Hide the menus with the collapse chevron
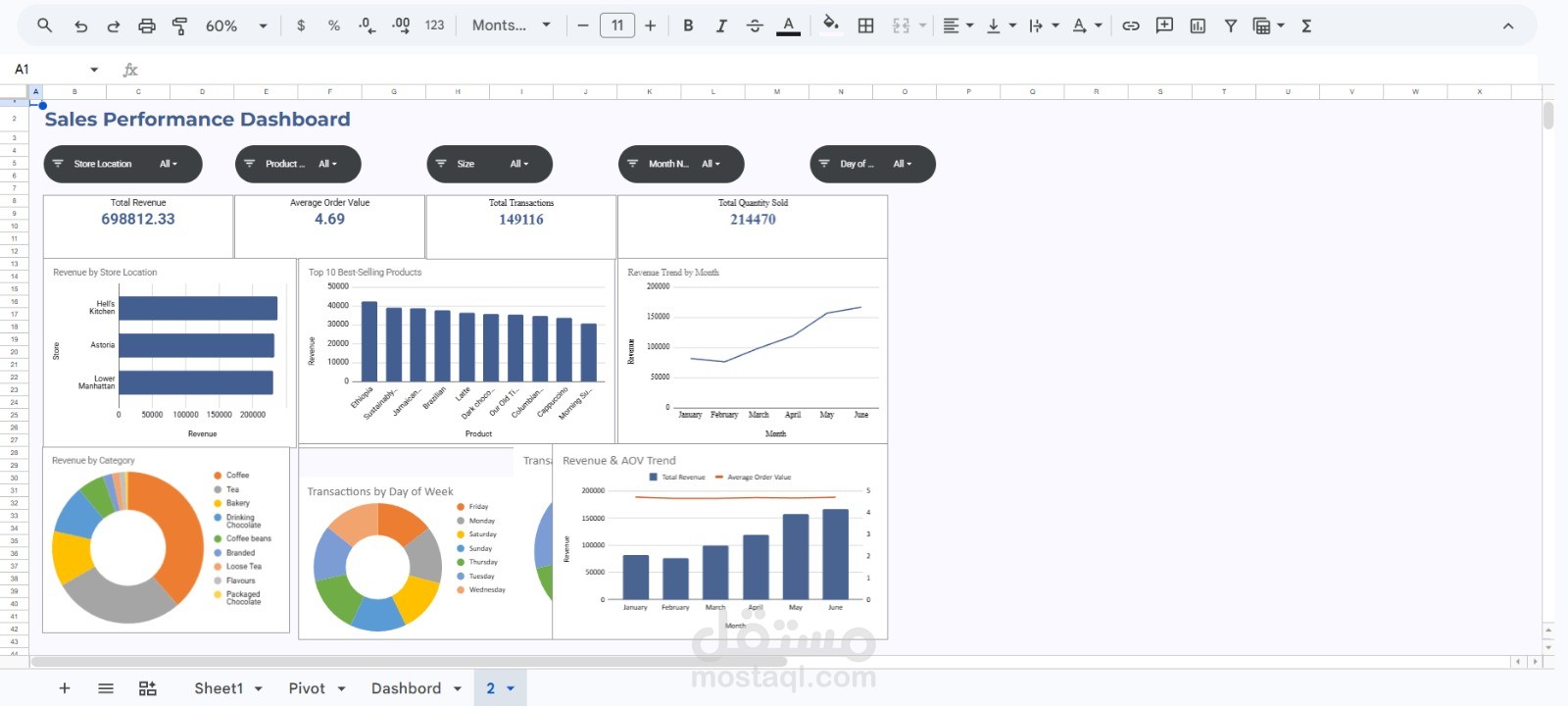 [x=1508, y=26]
